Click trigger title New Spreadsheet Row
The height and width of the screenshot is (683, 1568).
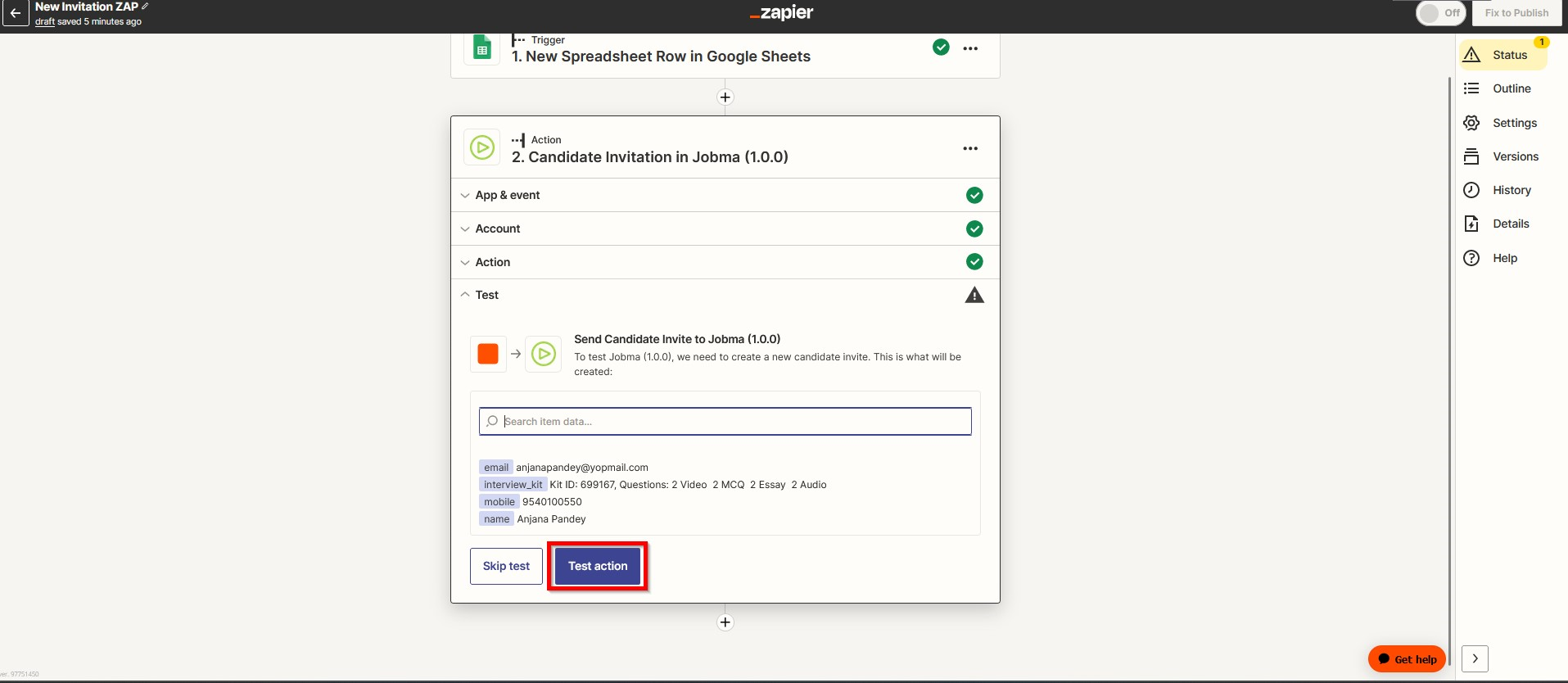[x=661, y=57]
